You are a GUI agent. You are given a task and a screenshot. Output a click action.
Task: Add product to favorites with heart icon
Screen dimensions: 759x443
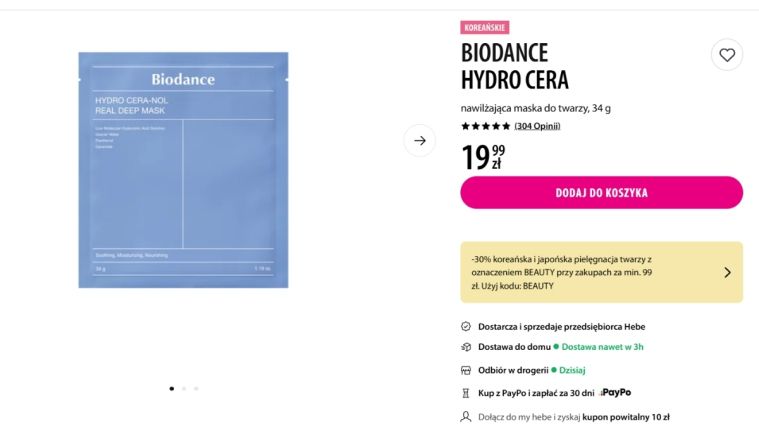tap(727, 55)
